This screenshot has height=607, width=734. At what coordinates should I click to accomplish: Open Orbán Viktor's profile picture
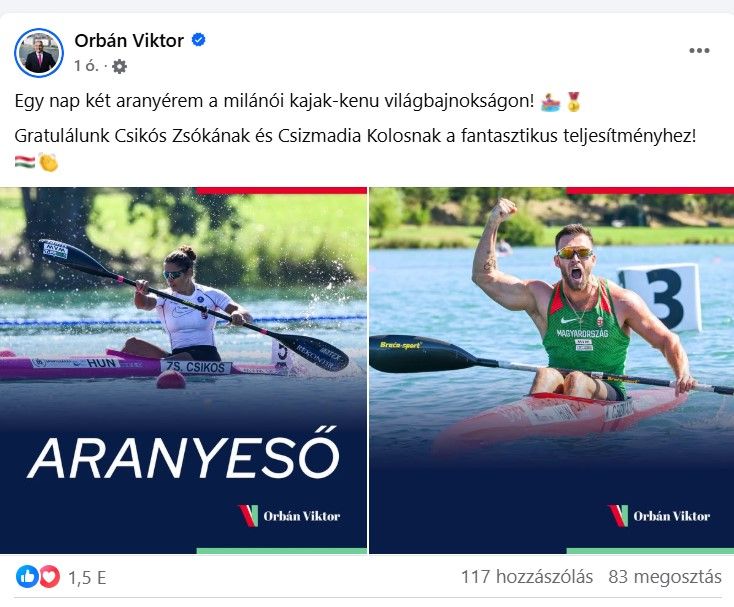pos(39,53)
